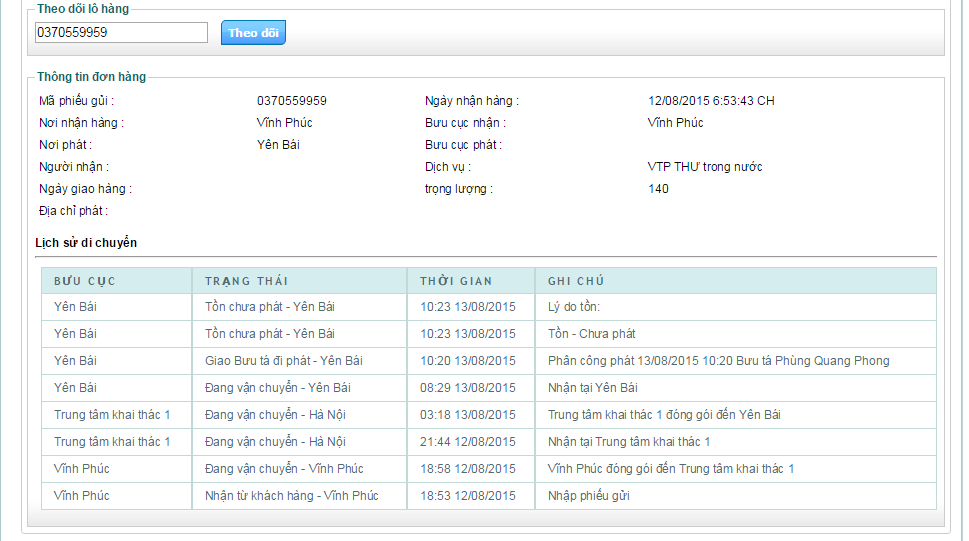
Task: Click the Ngày nhận hàng date value
Action: click(711, 101)
